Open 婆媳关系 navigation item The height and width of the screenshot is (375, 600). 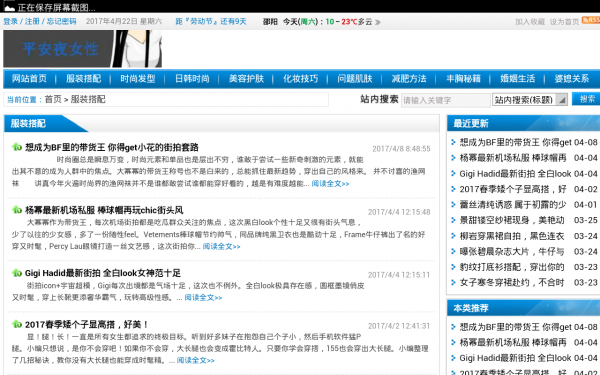tap(572, 79)
